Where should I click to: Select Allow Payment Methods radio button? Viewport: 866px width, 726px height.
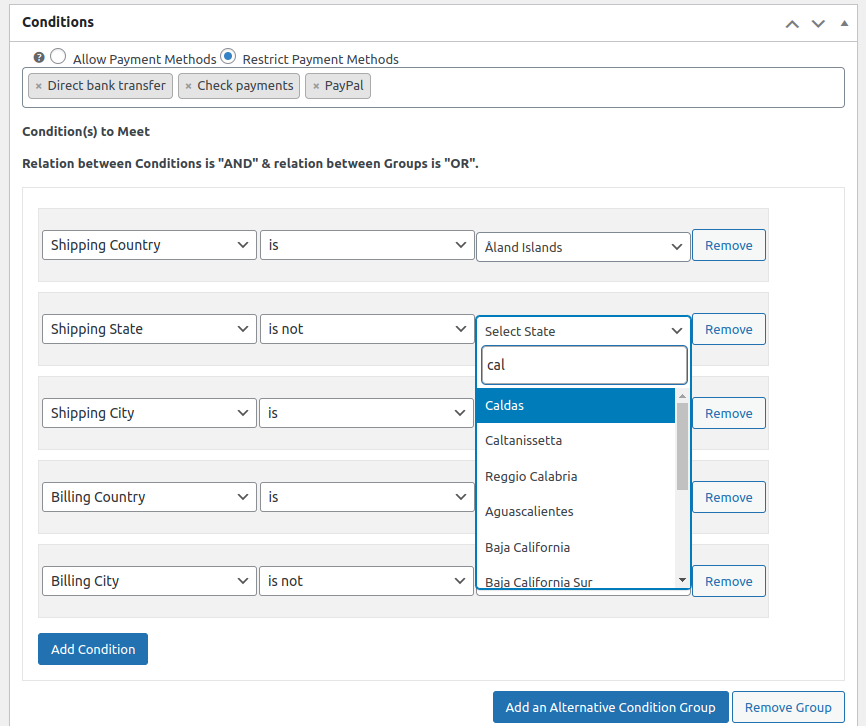coord(58,57)
